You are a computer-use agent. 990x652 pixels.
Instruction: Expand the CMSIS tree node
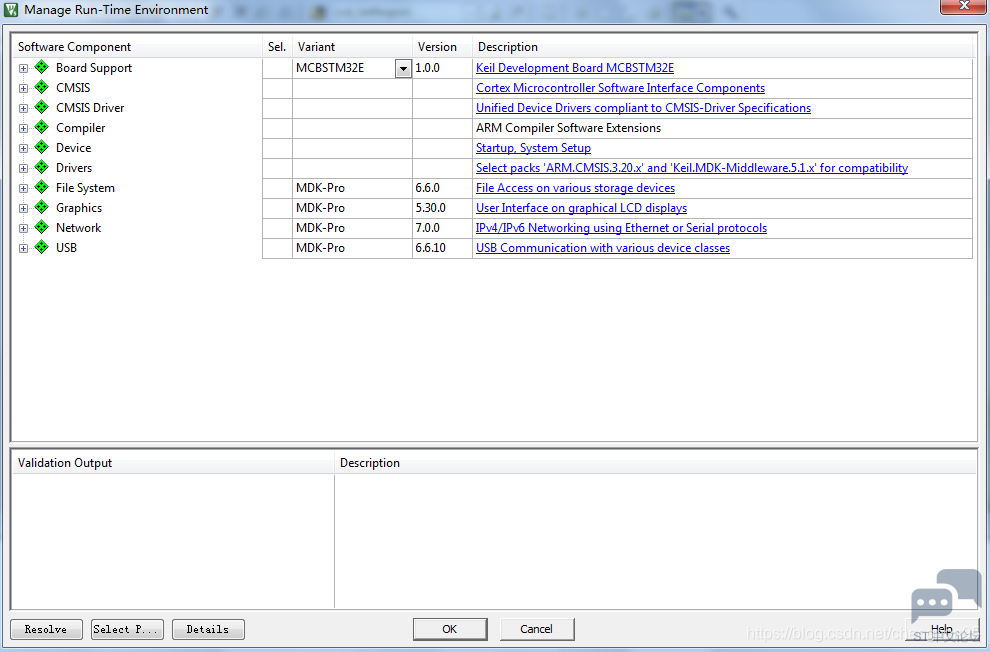pyautogui.click(x=23, y=88)
